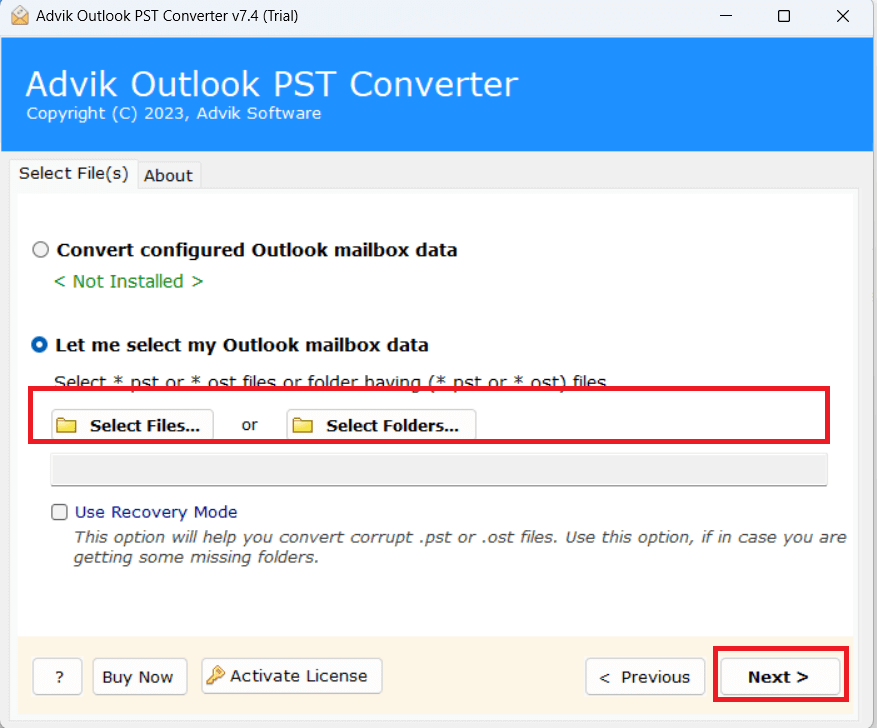Image resolution: width=877 pixels, height=728 pixels.
Task: Maximize the Advik converter window
Action: tap(784, 16)
